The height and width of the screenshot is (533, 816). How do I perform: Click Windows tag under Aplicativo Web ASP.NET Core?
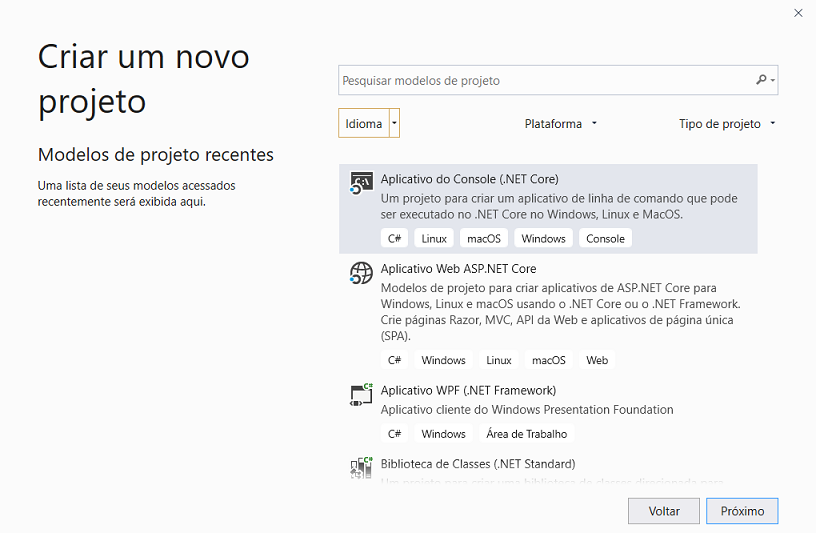[443, 360]
